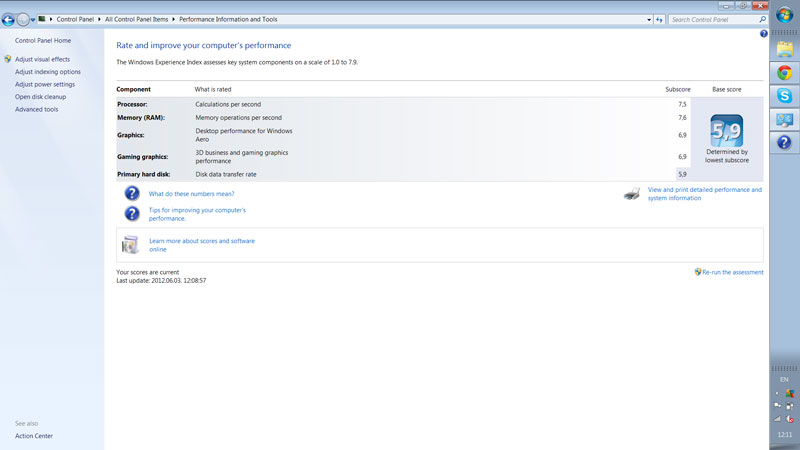Click the Control Panel taskbar icon
The image size is (800, 450).
tap(785, 119)
